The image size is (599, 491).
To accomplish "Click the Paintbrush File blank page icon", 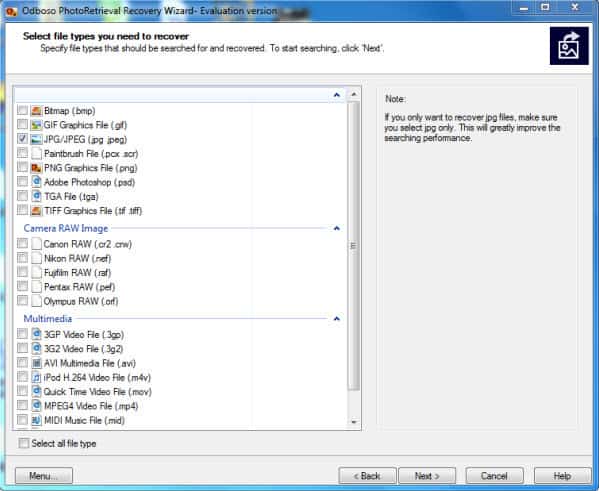I will coord(36,154).
